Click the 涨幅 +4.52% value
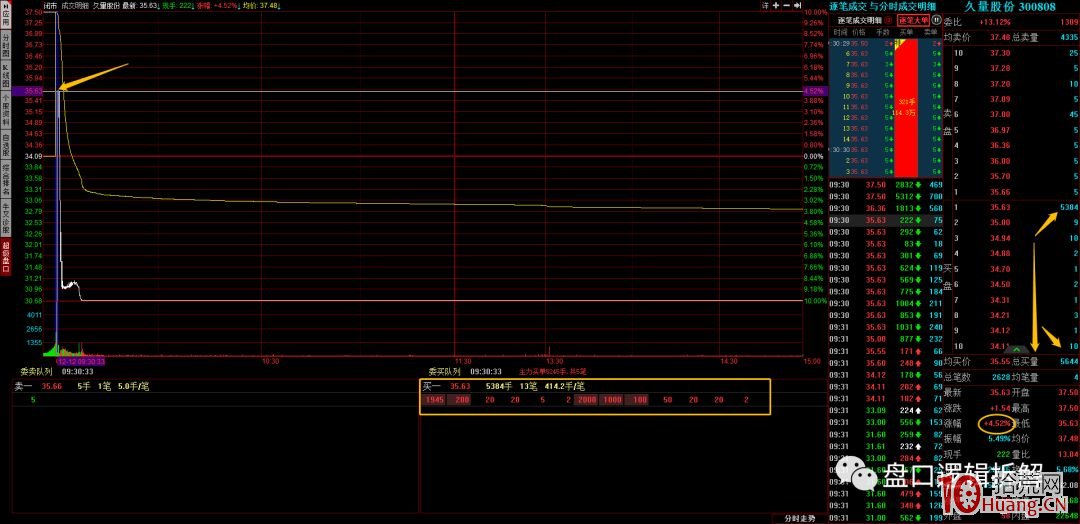1080x524 pixels. [x=997, y=423]
